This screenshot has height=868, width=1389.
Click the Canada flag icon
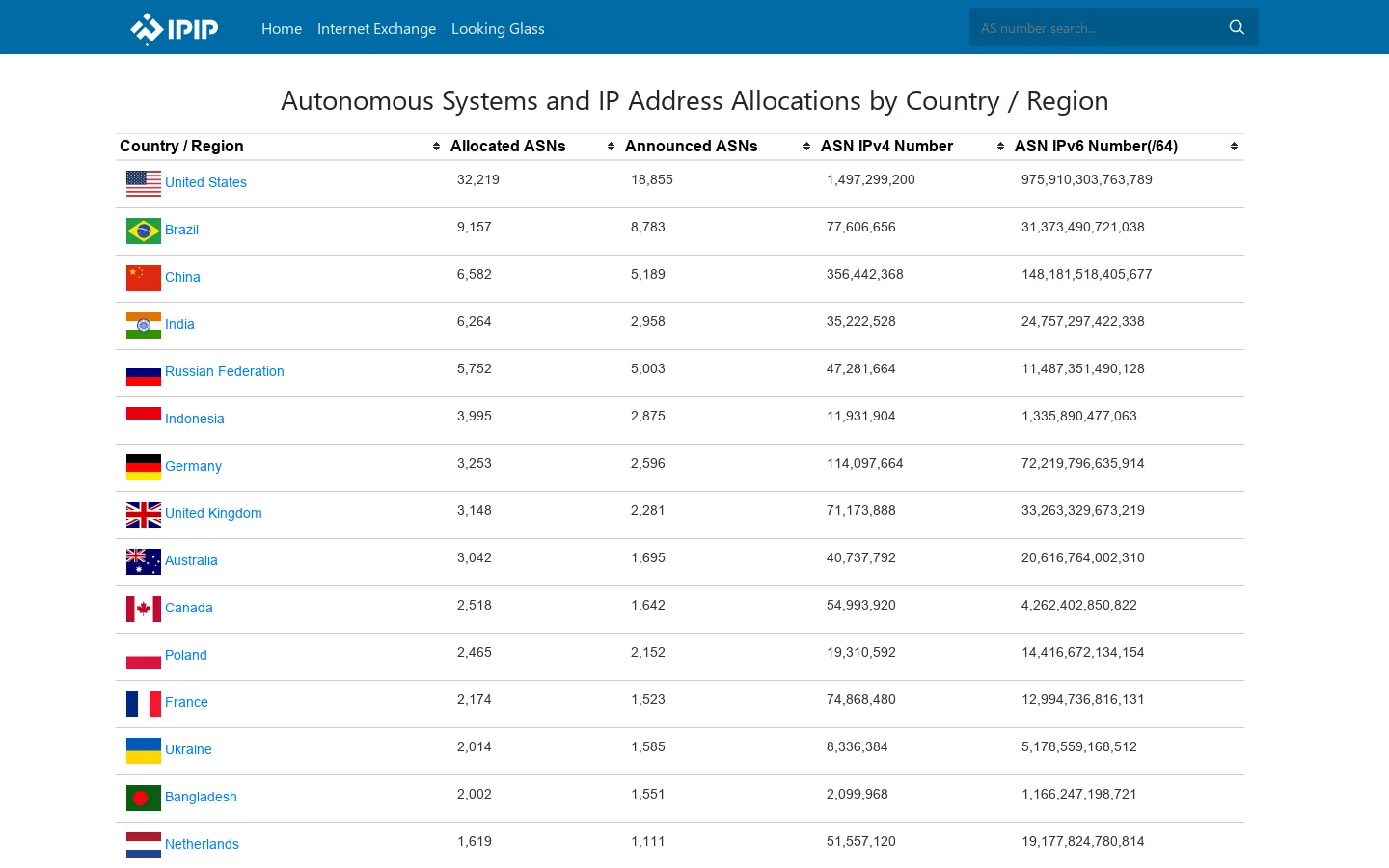pos(144,609)
